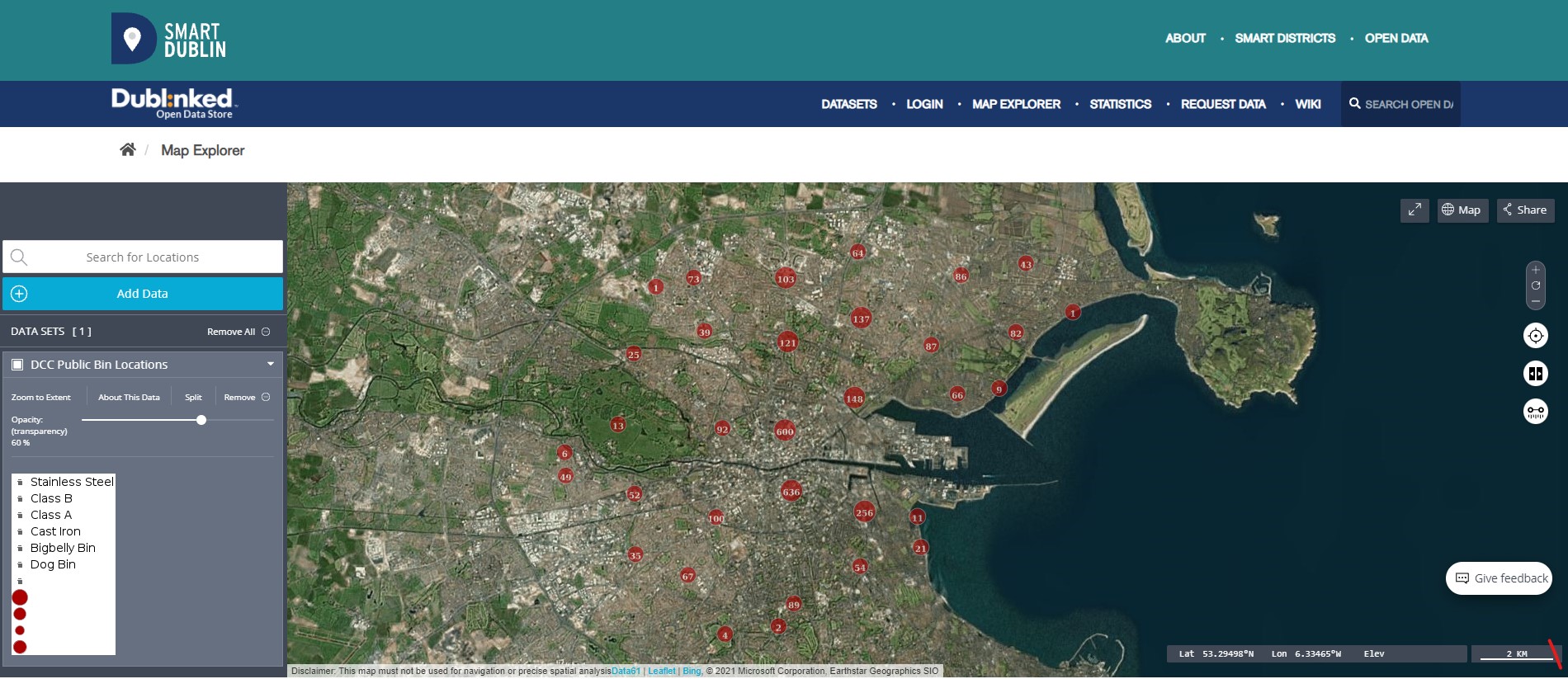Center map on my location icon
The width and height of the screenshot is (1568, 679).
click(x=1535, y=336)
